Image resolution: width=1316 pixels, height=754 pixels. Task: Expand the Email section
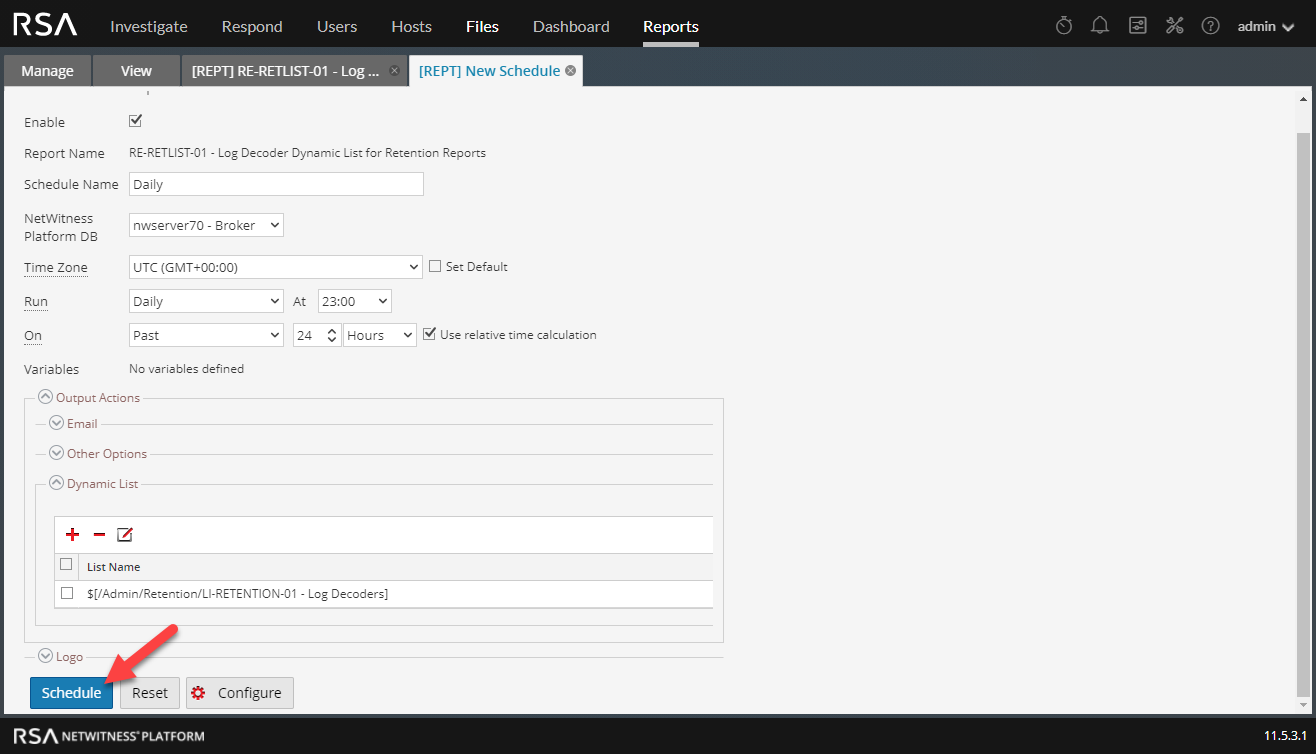pyautogui.click(x=57, y=424)
